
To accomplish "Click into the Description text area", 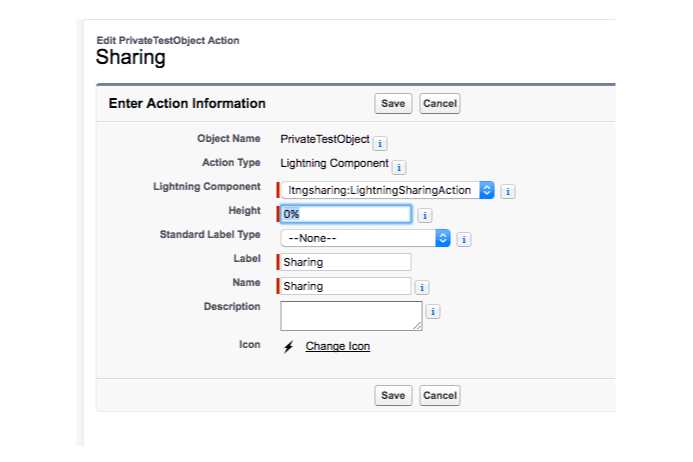I will [x=351, y=316].
